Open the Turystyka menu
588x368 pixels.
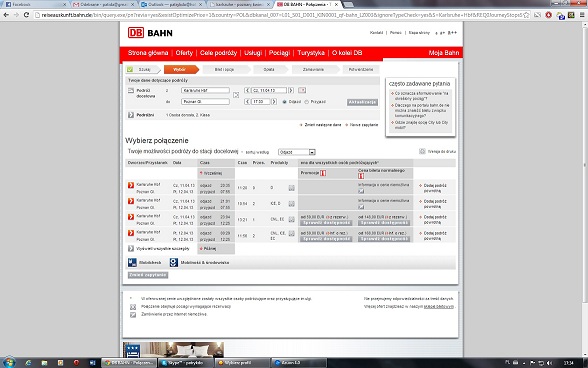coord(311,53)
